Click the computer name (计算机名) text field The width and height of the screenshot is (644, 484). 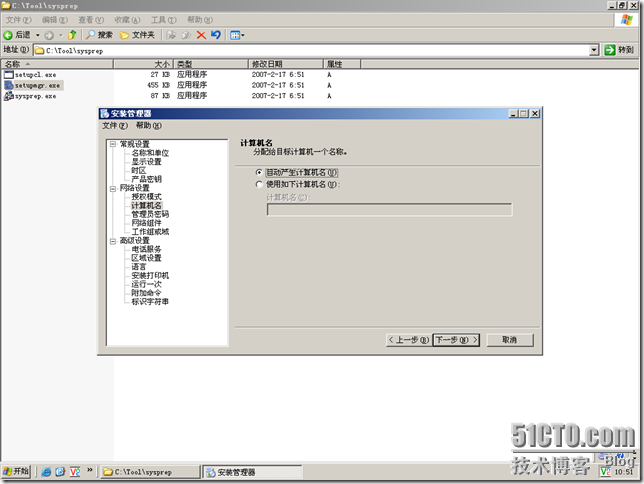point(389,210)
